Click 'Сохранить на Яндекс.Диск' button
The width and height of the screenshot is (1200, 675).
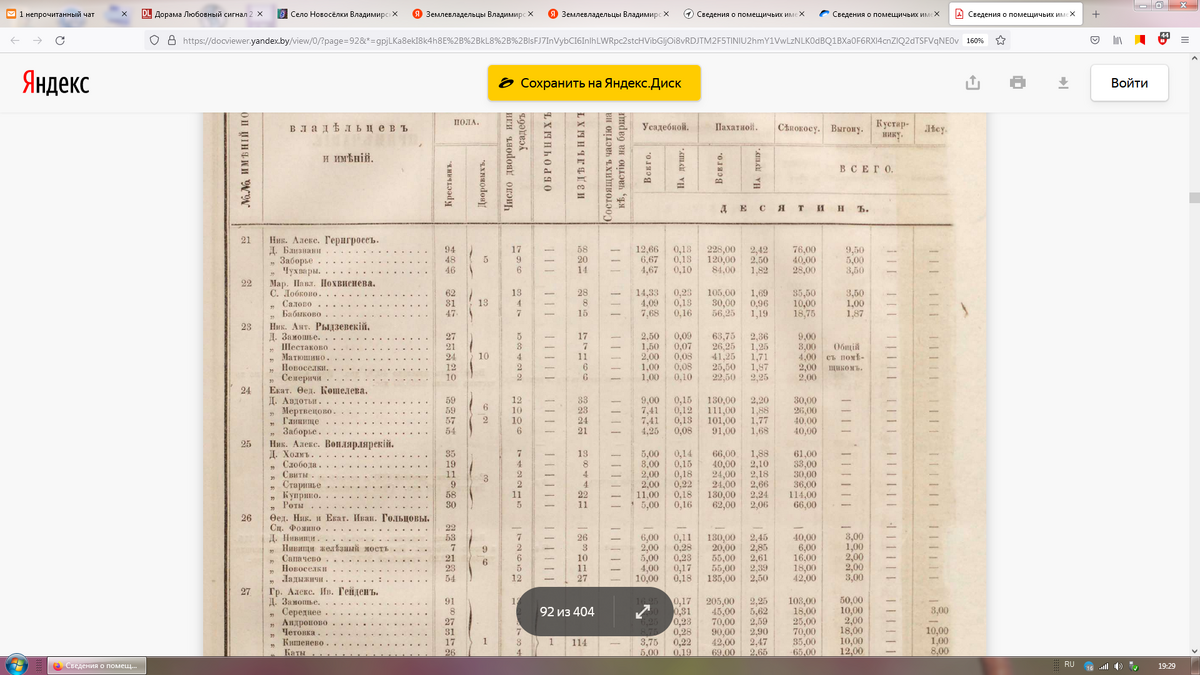tap(594, 83)
